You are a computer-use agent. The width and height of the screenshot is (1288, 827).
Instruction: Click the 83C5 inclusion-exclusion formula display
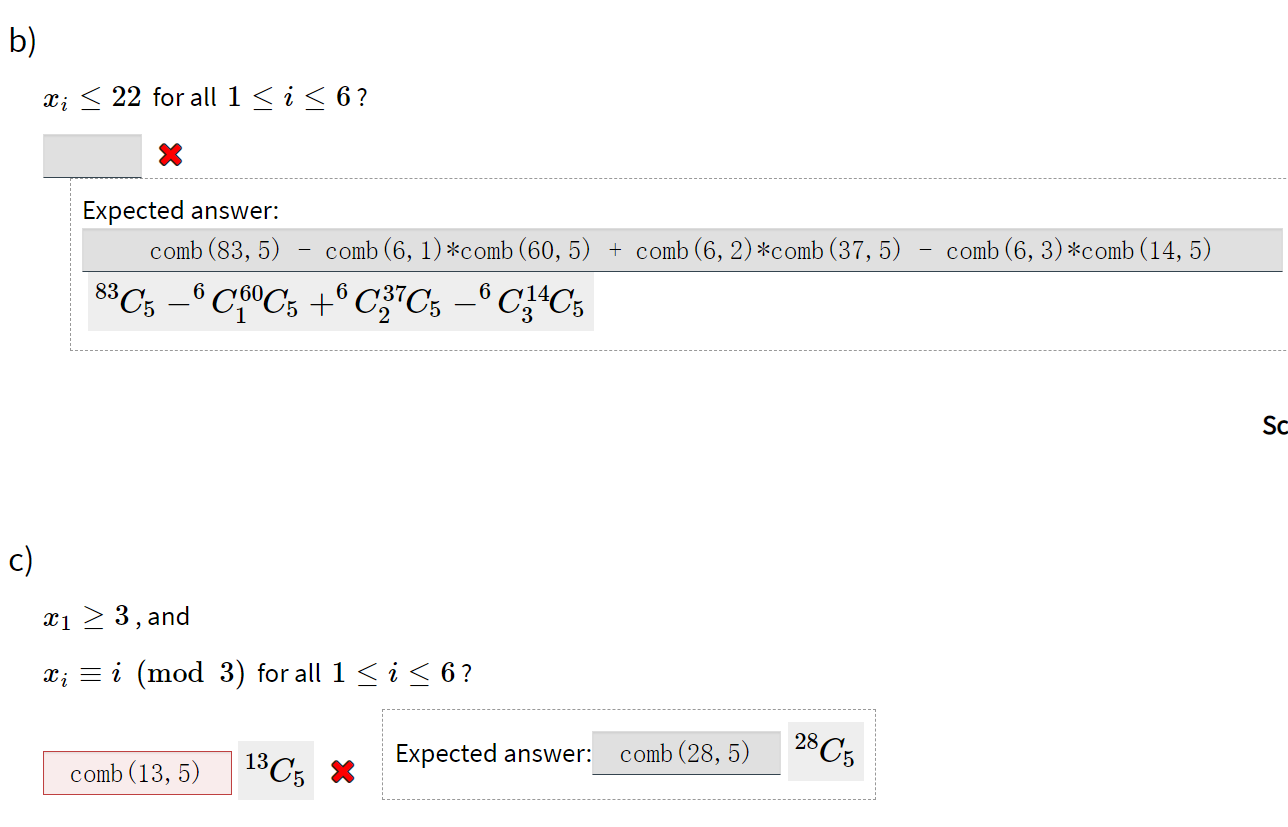click(340, 300)
